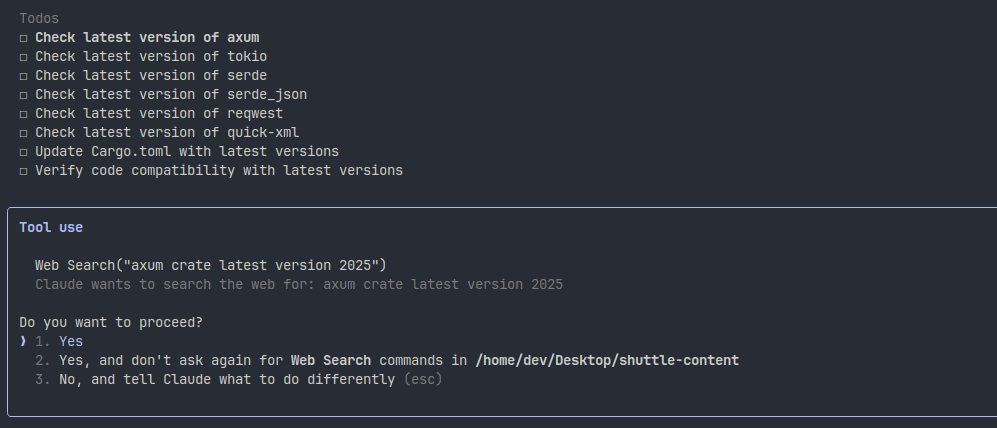Screen dimensions: 997x428
Task: Click the "Todos" heading
Action: pyautogui.click(x=39, y=18)
